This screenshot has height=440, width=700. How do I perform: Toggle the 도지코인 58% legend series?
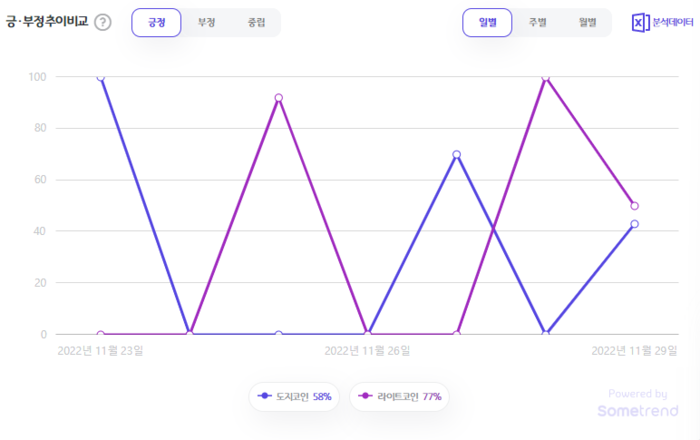(294, 396)
